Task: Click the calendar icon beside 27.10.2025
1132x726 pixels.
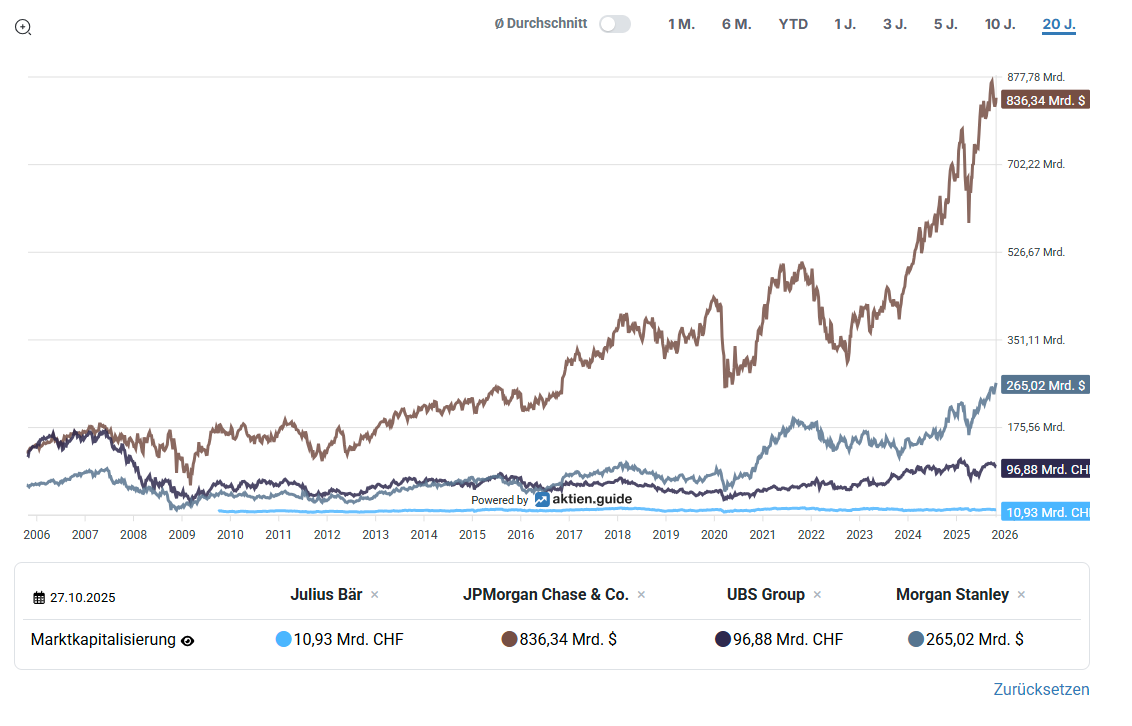Action: click(39, 598)
